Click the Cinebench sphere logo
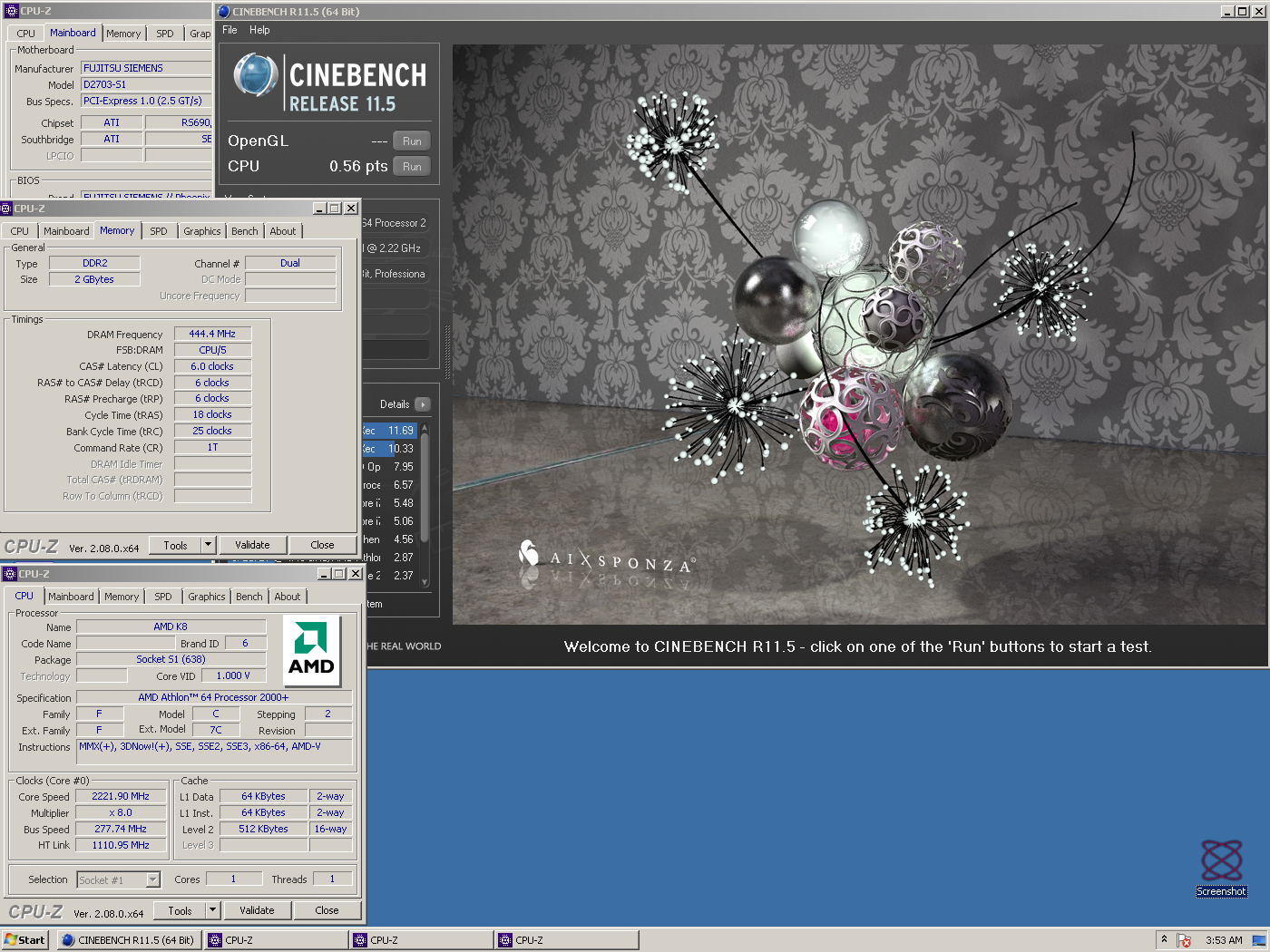 (x=255, y=75)
